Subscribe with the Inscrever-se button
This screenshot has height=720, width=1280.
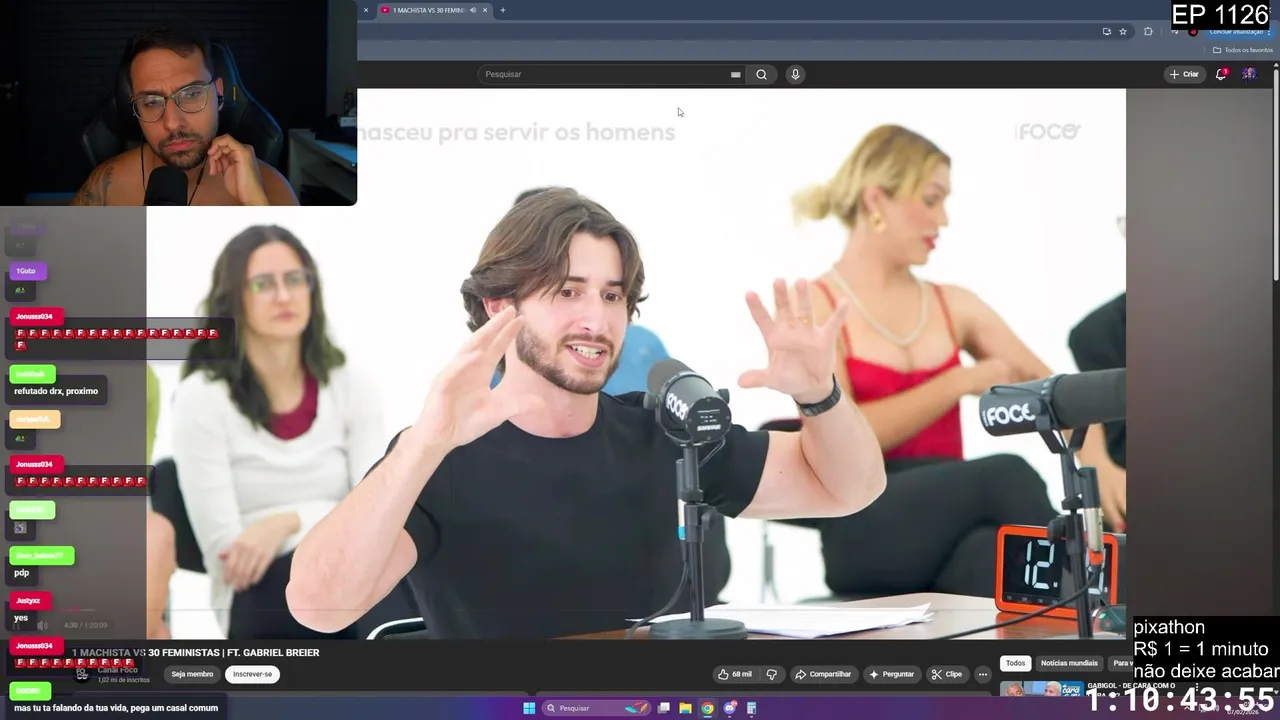[x=252, y=674]
